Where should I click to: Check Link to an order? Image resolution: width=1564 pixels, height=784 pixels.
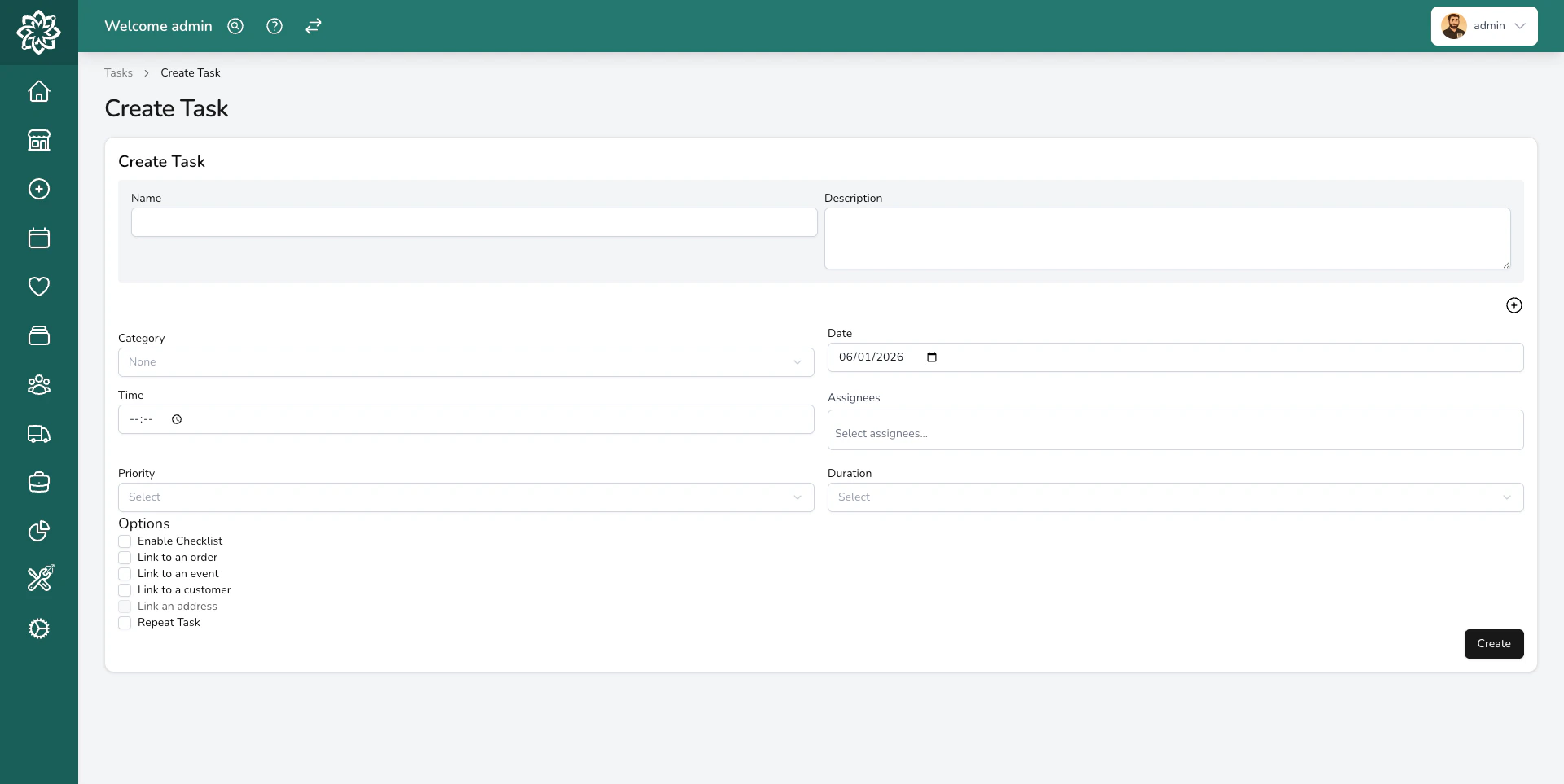pos(125,558)
